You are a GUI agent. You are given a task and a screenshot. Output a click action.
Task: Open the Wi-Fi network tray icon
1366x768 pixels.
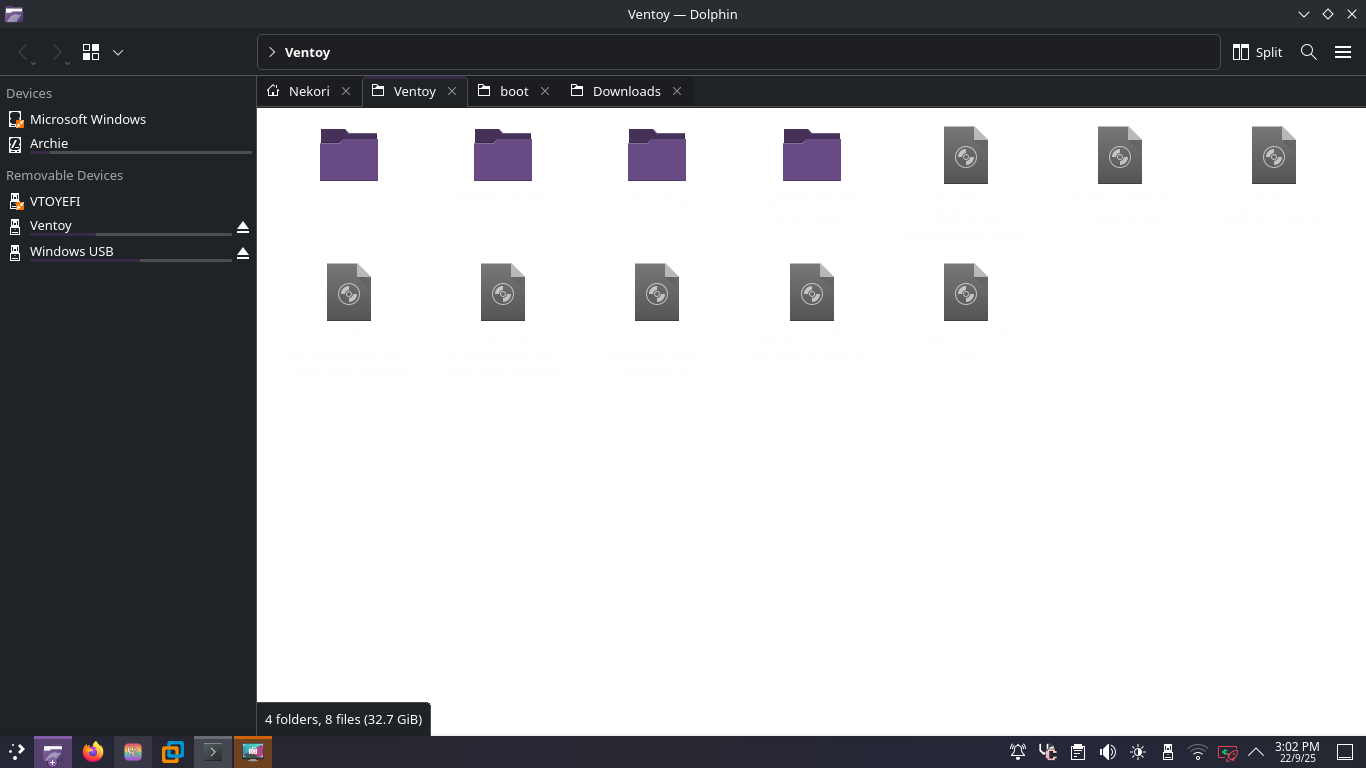tap(1198, 752)
